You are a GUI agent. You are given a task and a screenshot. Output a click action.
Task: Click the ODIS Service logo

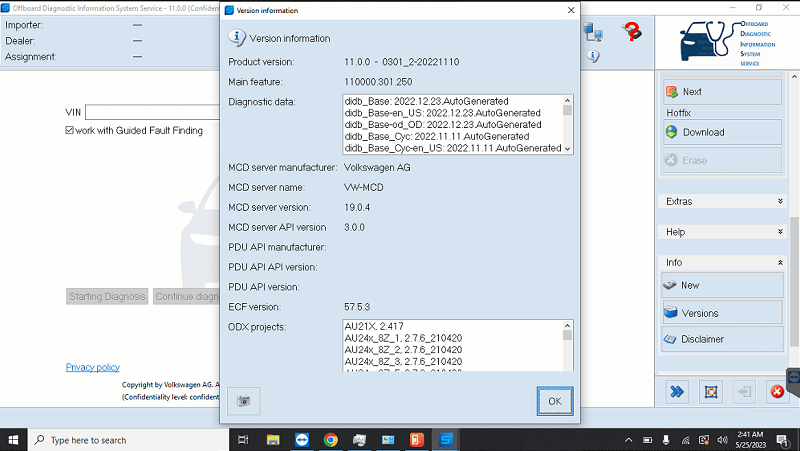pyautogui.click(x=727, y=43)
